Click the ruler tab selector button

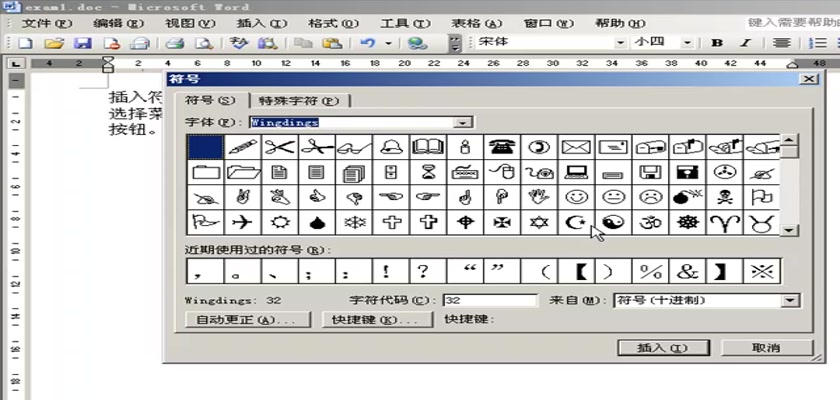point(17,64)
